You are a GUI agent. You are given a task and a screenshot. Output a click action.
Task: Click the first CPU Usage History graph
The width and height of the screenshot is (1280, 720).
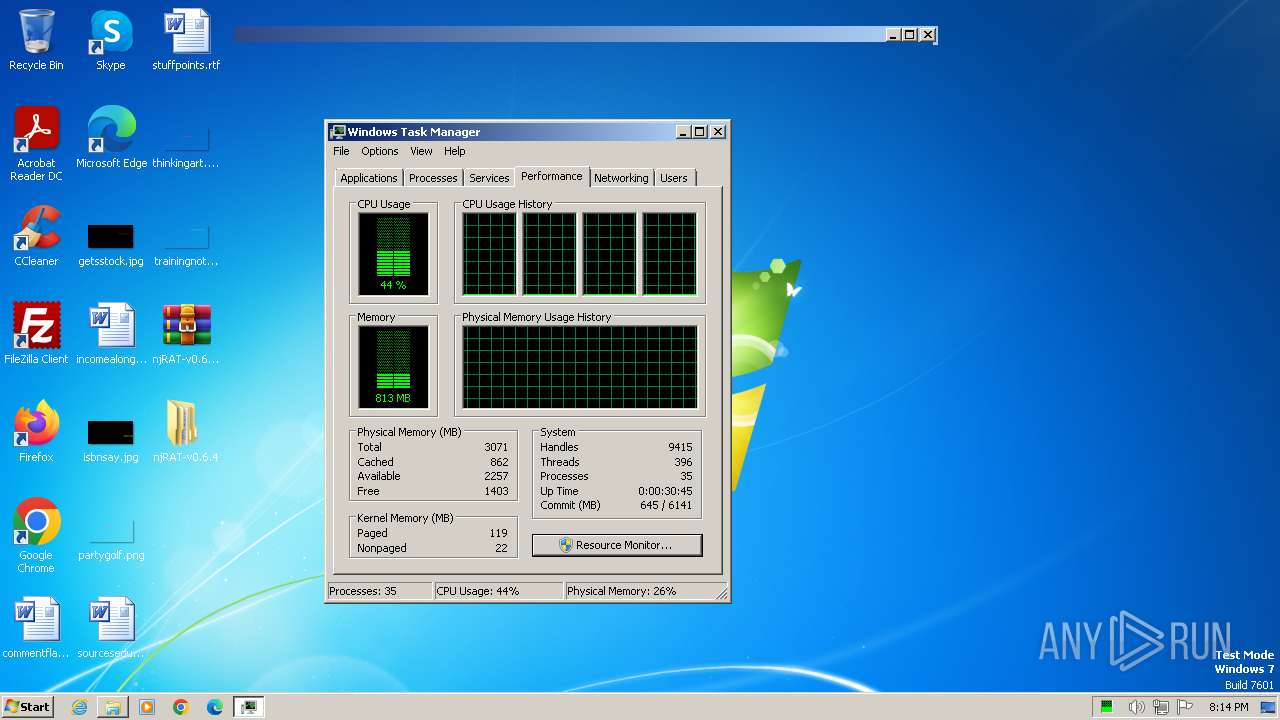tap(489, 254)
